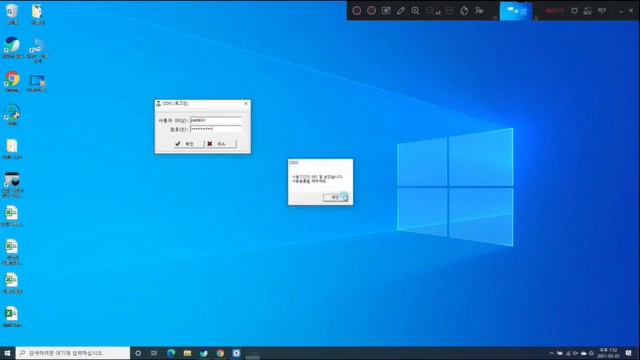Open the Google Chrome desktop shortcut

[x=12, y=82]
